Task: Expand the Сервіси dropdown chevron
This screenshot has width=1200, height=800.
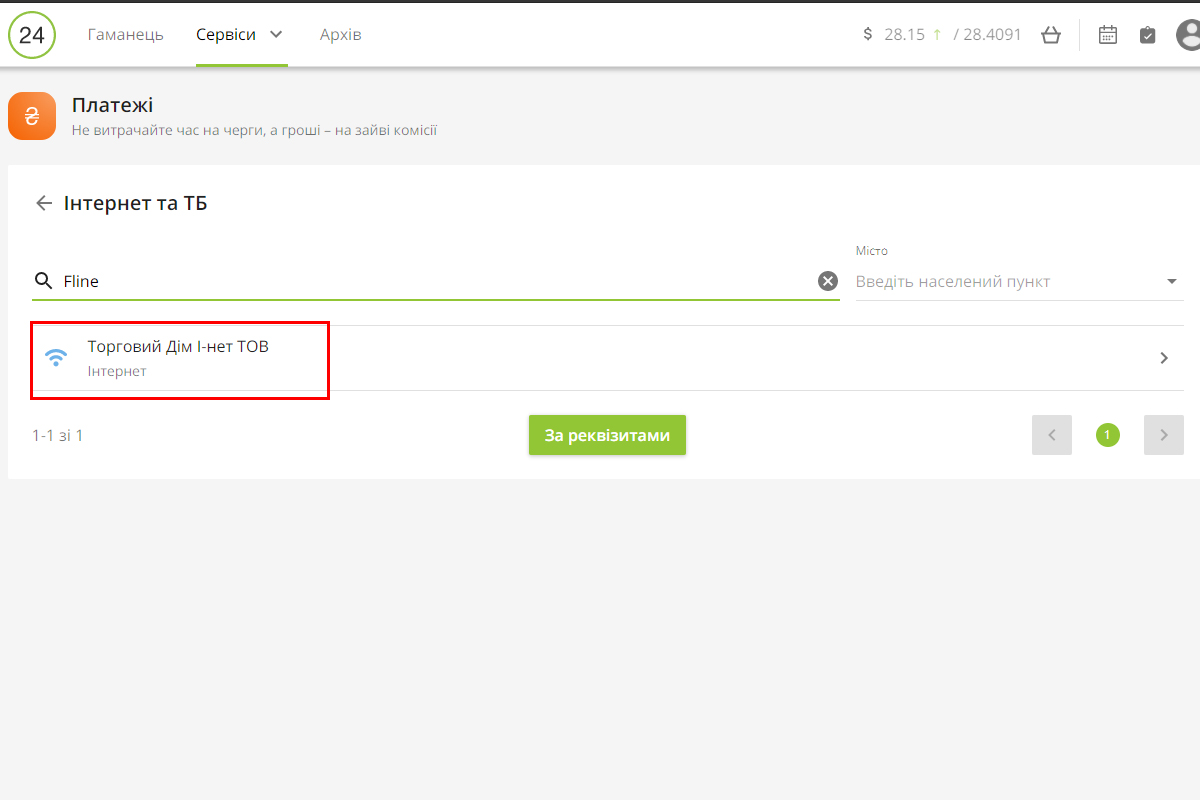Action: click(x=276, y=35)
